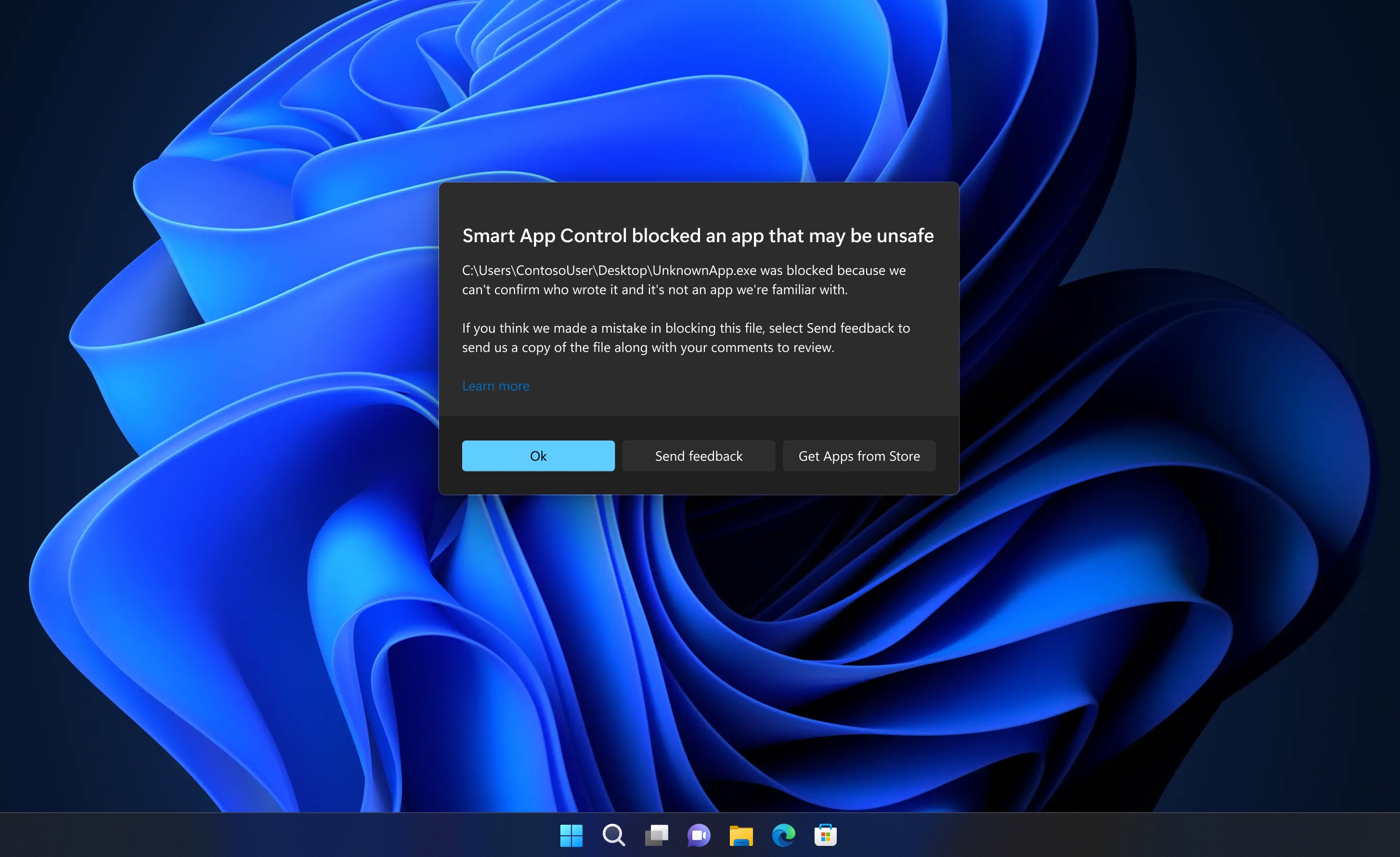Click the Send feedback button
This screenshot has height=857, width=1400.
coord(698,456)
